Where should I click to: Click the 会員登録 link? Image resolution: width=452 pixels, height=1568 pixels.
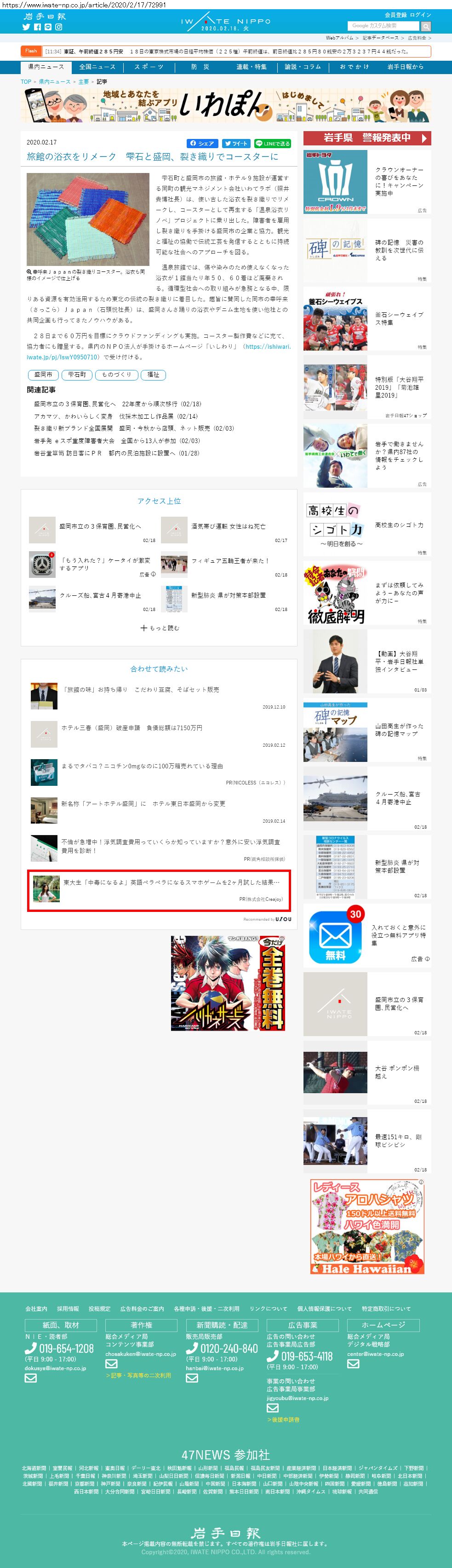coord(395,15)
